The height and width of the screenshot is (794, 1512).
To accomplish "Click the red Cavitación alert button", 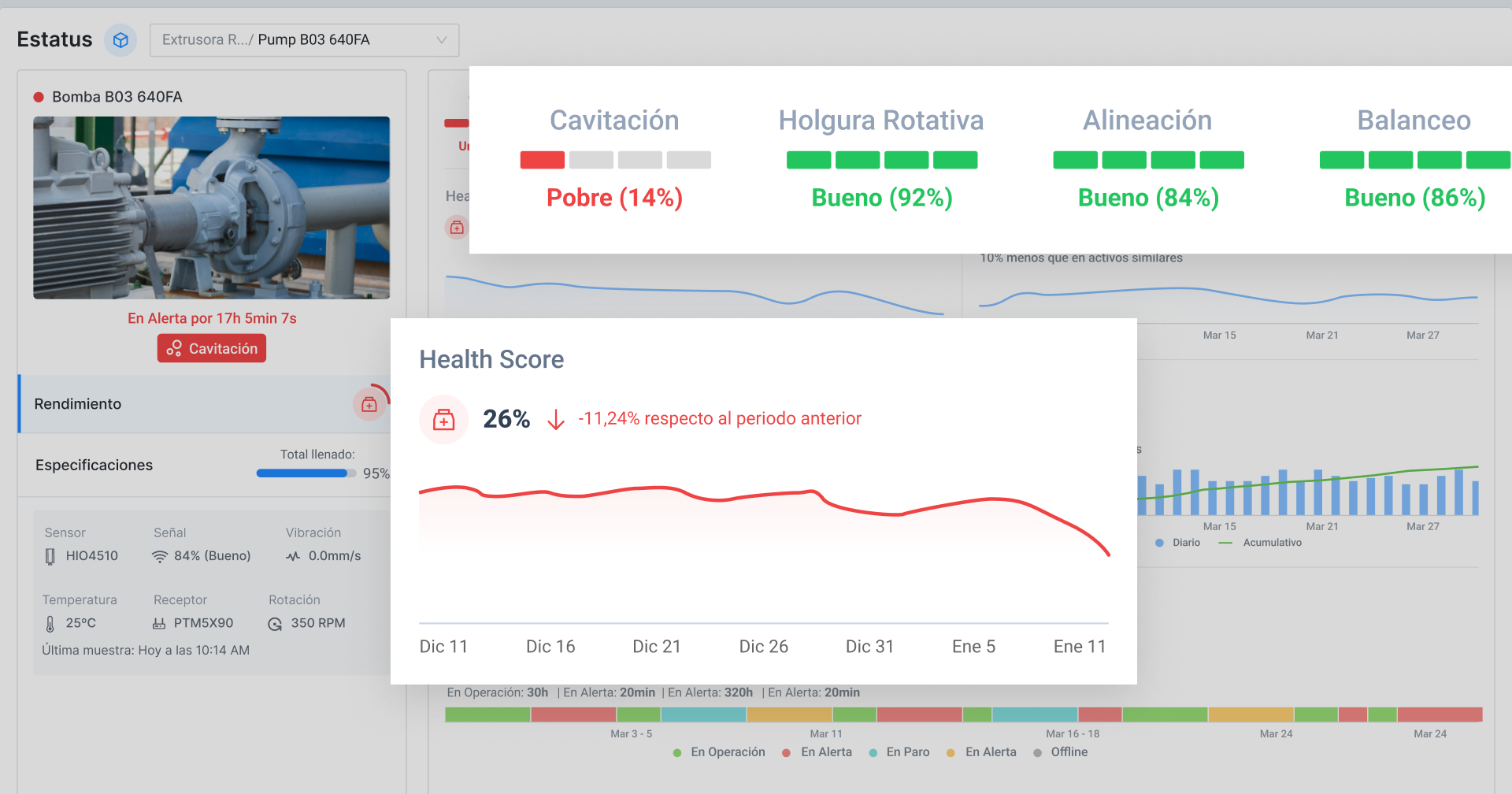I will tap(211, 348).
